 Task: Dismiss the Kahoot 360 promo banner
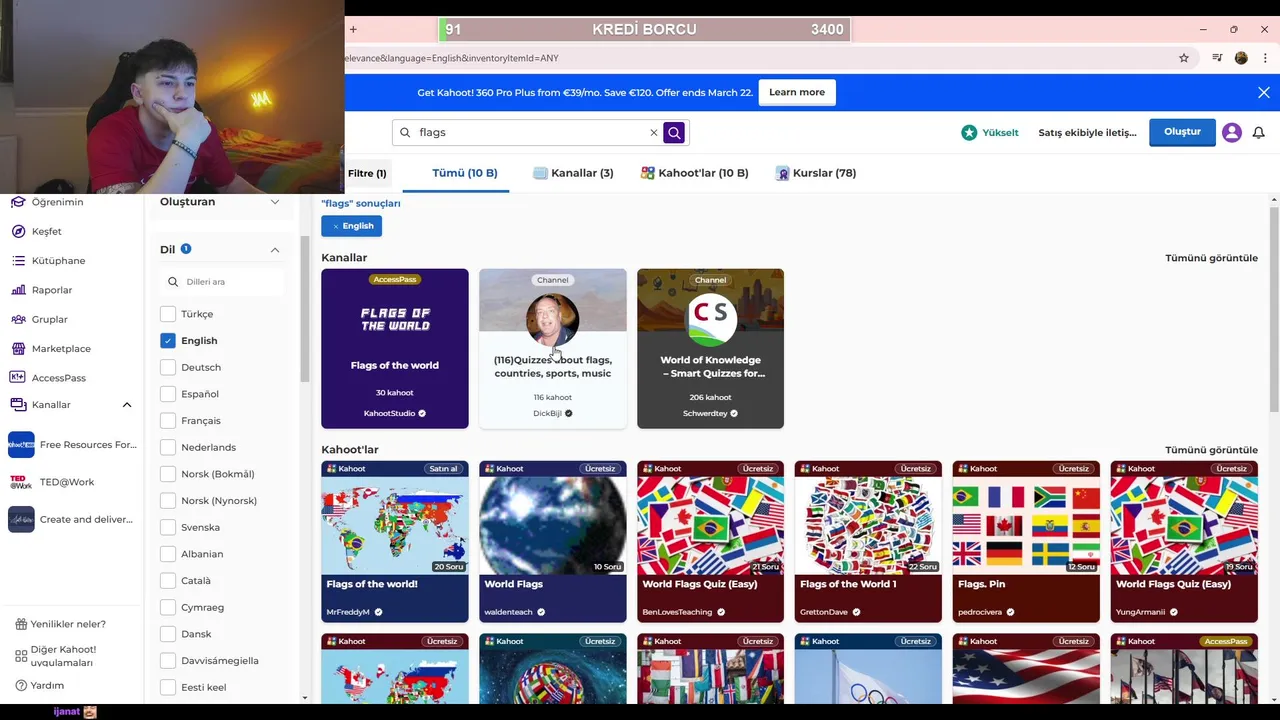(x=1264, y=92)
